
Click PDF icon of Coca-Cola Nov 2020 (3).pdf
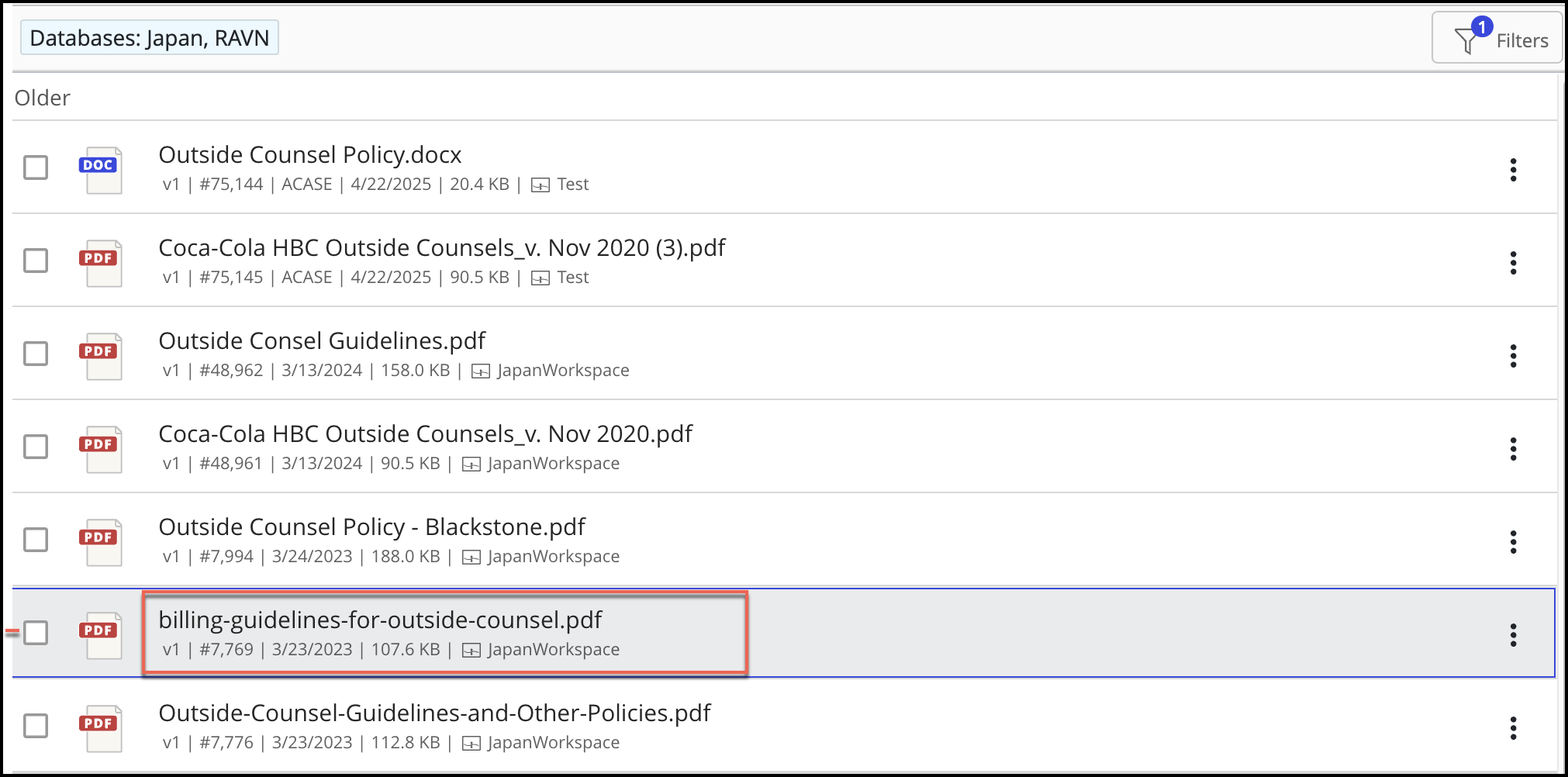(x=101, y=263)
